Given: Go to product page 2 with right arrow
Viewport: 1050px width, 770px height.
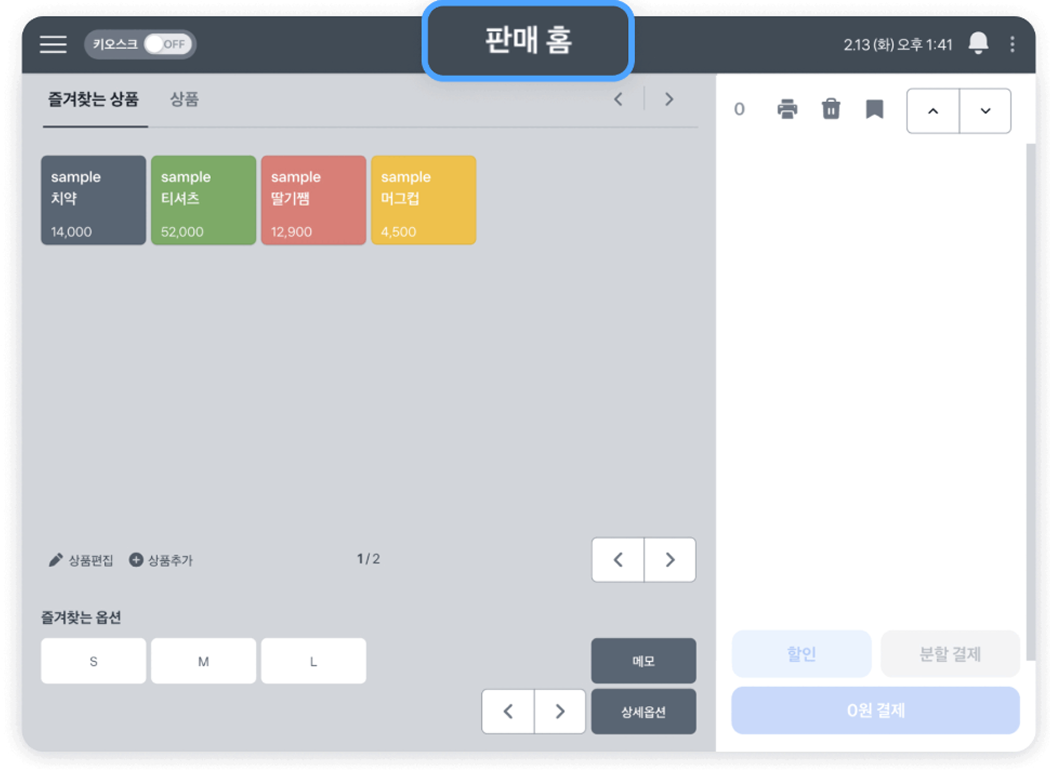Looking at the screenshot, I should tap(669, 560).
